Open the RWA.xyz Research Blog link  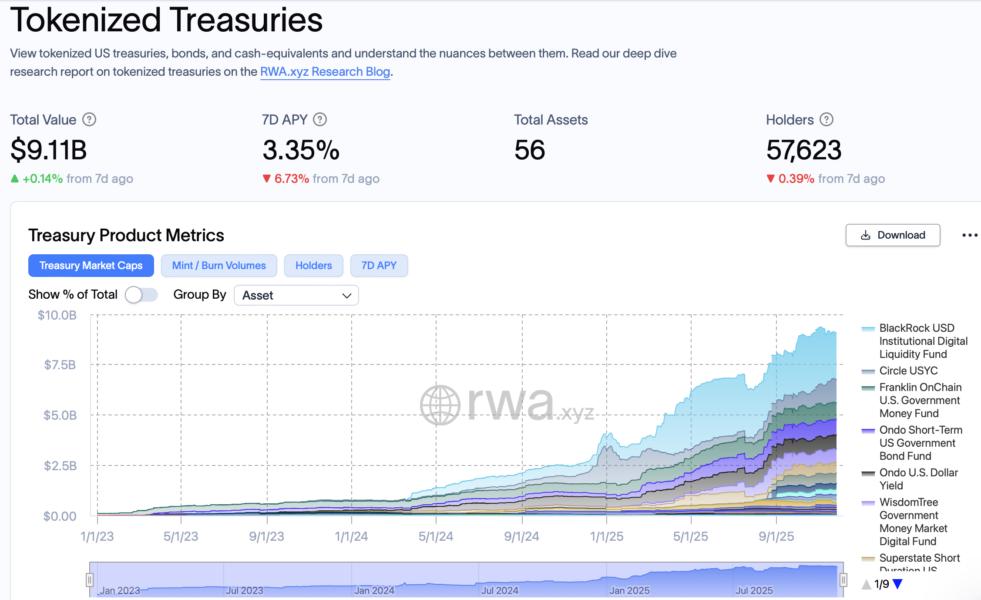click(325, 72)
